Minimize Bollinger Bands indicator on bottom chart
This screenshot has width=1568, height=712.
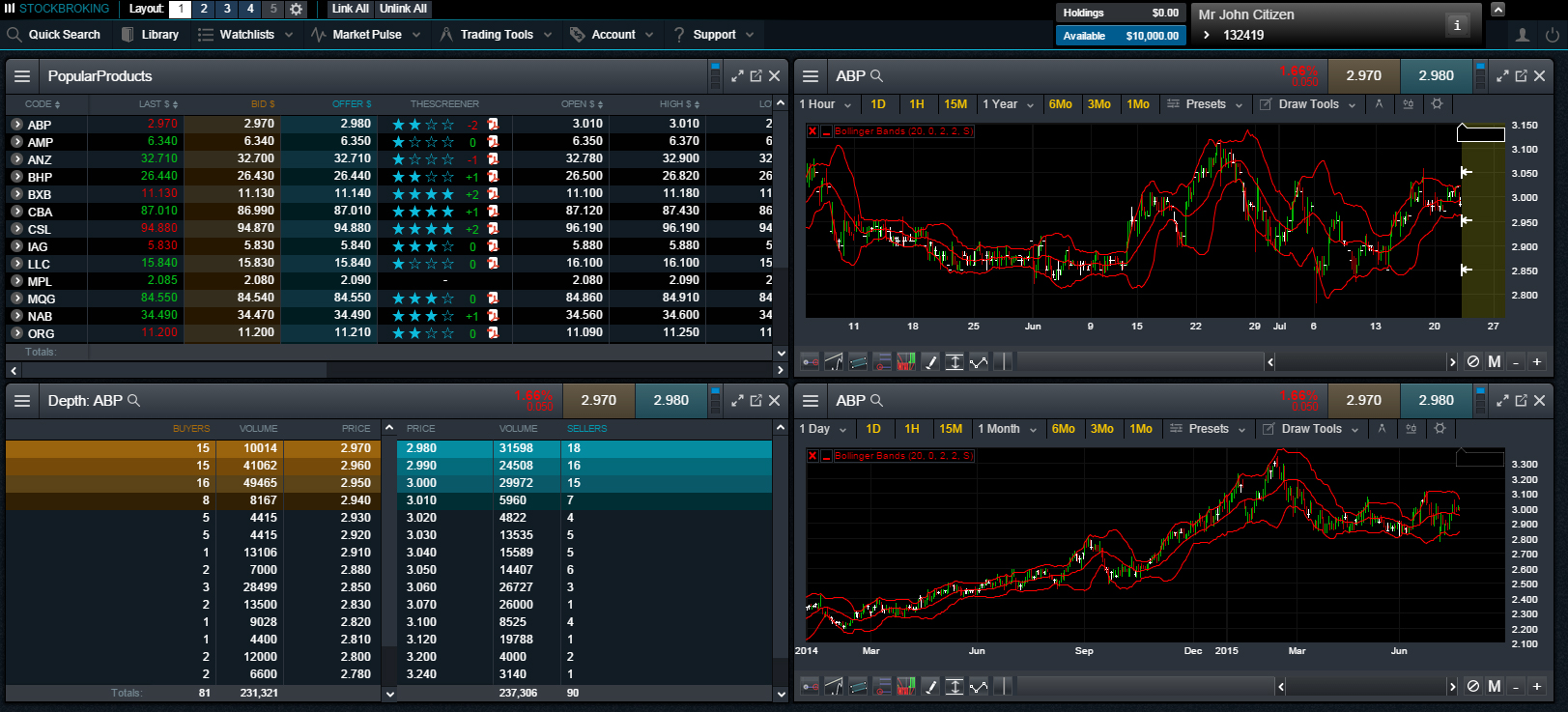(x=826, y=456)
